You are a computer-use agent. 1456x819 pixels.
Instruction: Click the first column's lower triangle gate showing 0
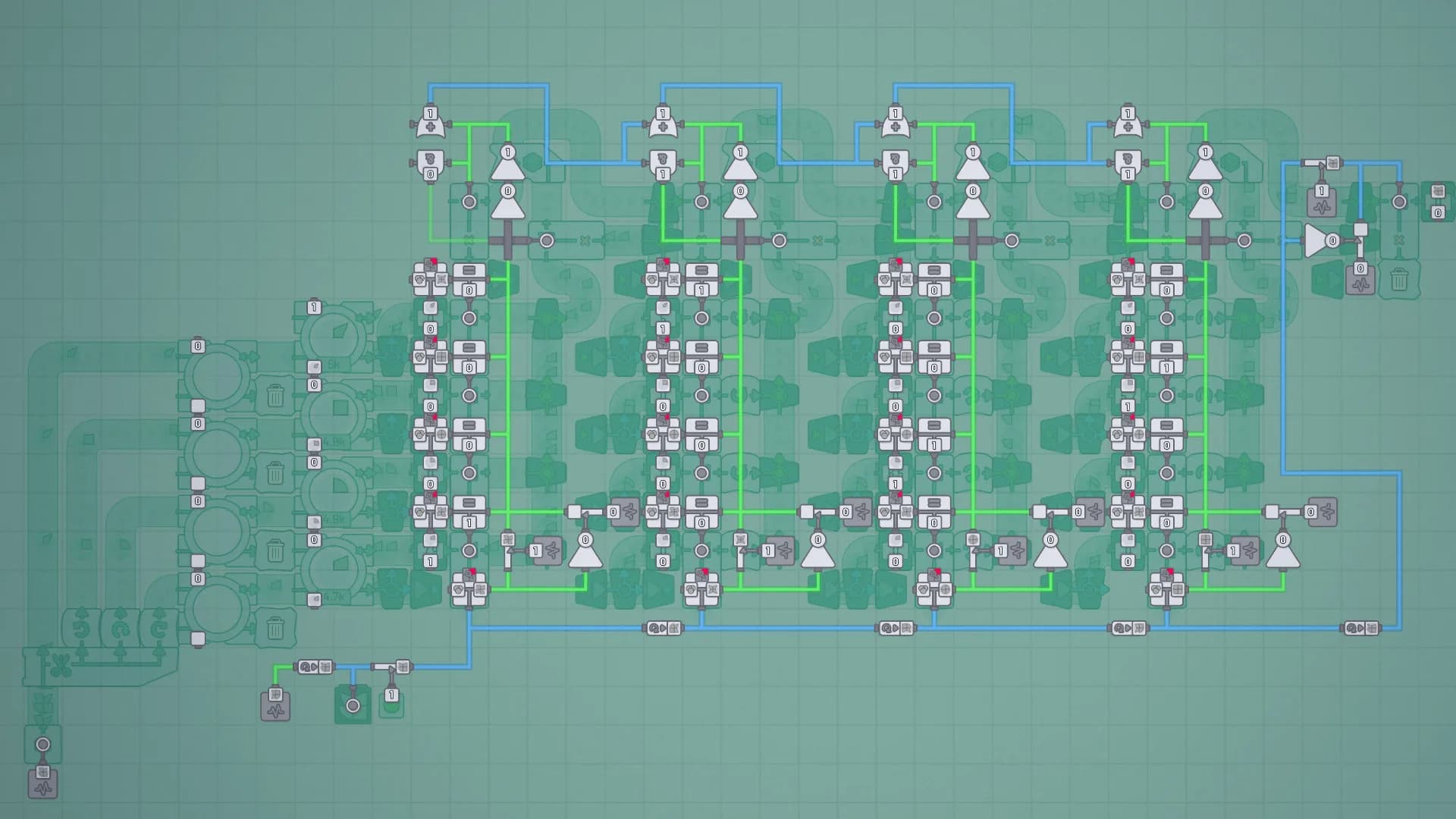[508, 202]
